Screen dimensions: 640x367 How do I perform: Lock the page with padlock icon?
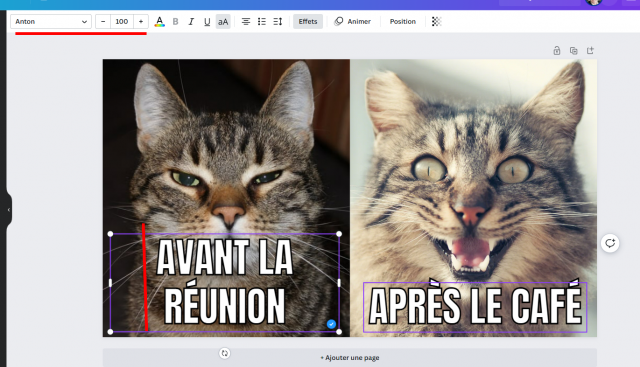pos(557,51)
